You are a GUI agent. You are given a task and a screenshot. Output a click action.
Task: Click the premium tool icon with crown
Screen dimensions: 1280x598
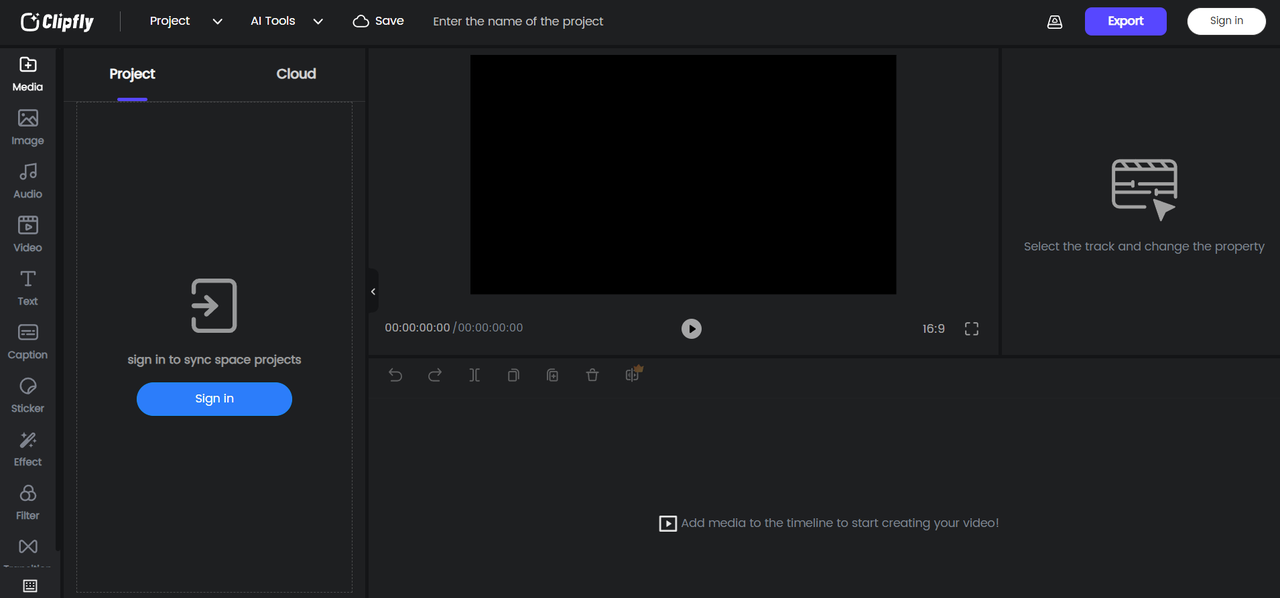point(633,374)
